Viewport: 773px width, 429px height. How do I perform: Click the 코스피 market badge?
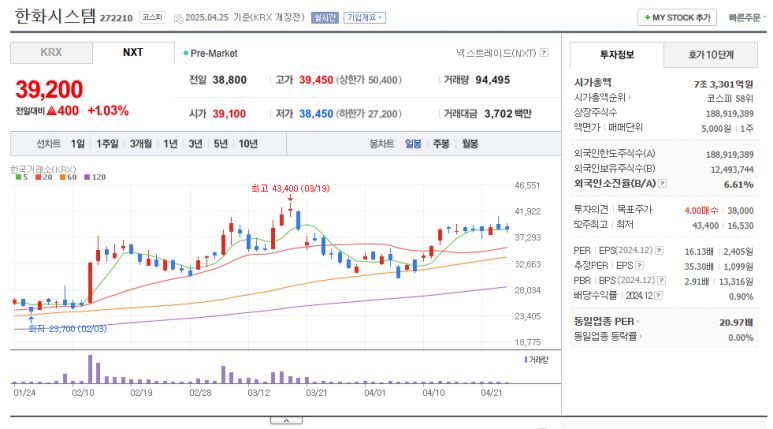click(152, 17)
